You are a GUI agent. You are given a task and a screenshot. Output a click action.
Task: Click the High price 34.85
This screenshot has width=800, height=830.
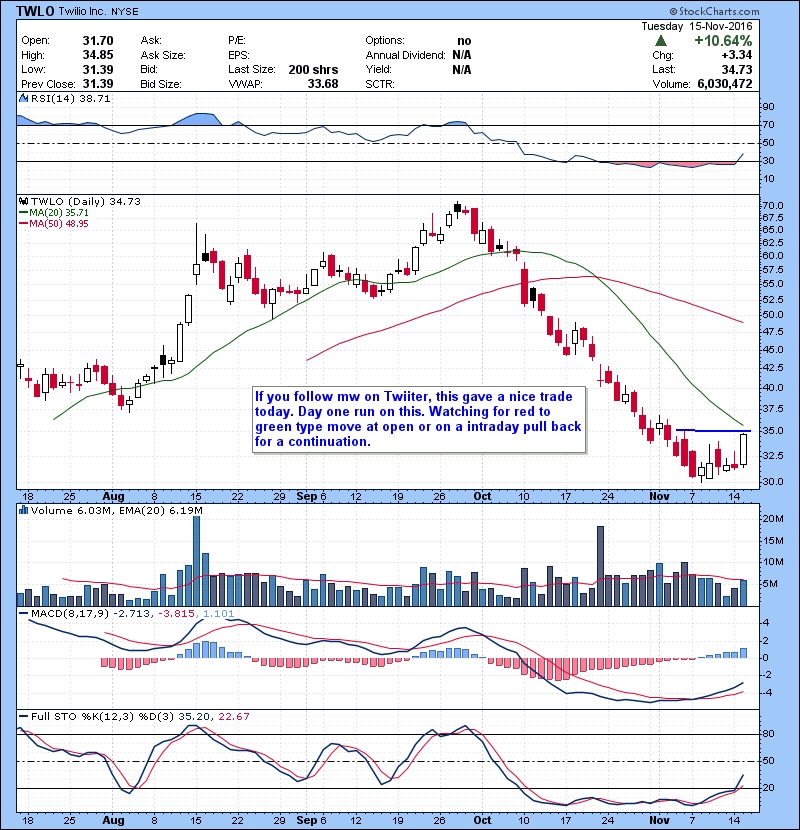(98, 55)
